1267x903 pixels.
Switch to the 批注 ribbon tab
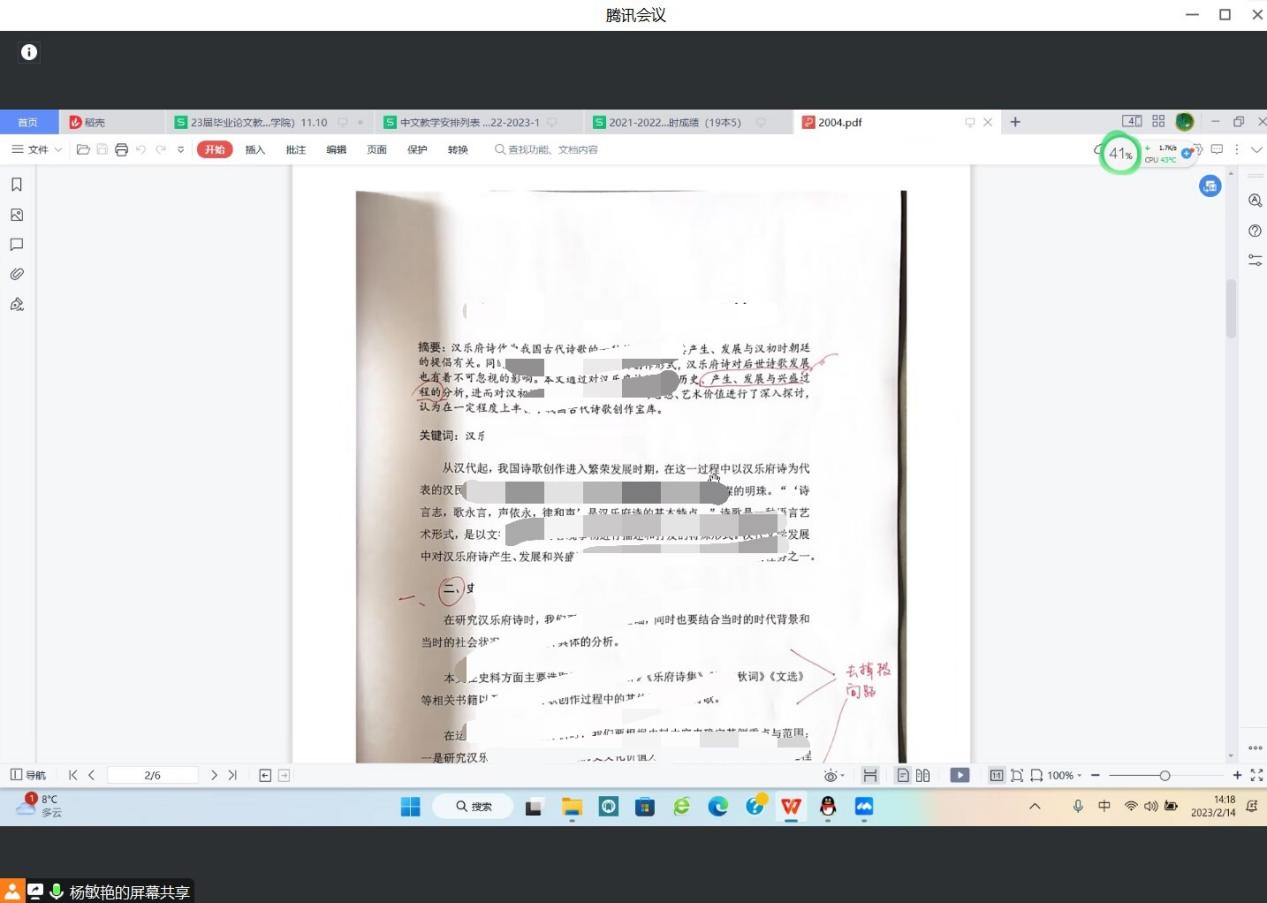(296, 150)
